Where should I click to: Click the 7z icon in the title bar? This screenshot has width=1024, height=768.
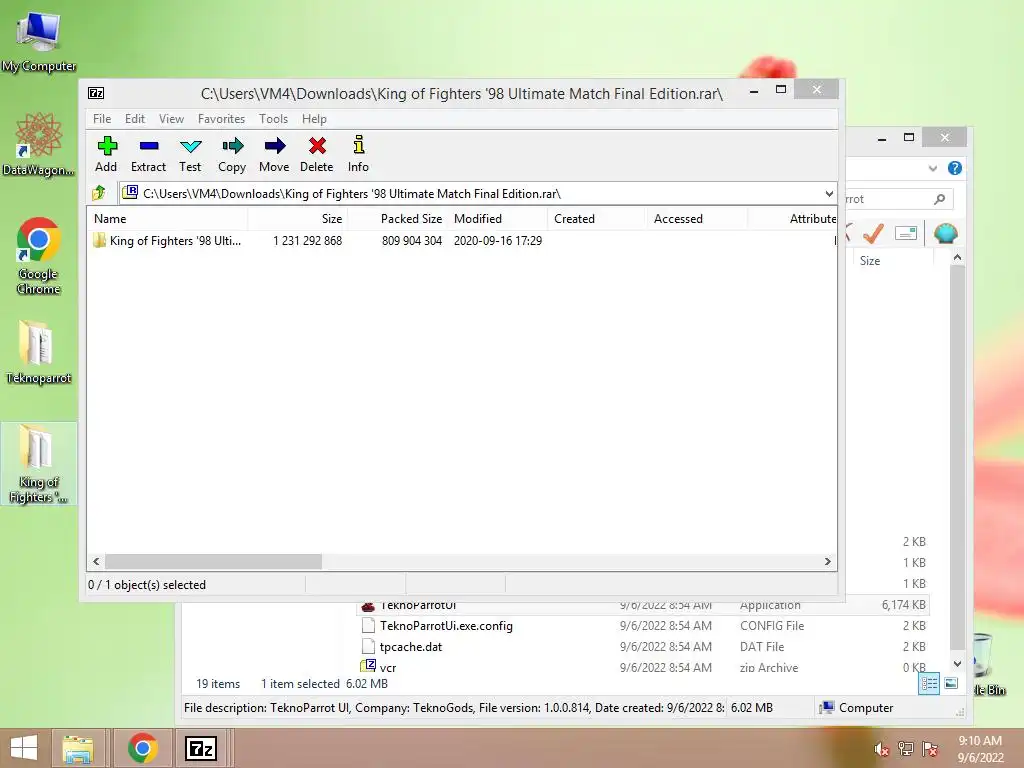pyautogui.click(x=96, y=93)
